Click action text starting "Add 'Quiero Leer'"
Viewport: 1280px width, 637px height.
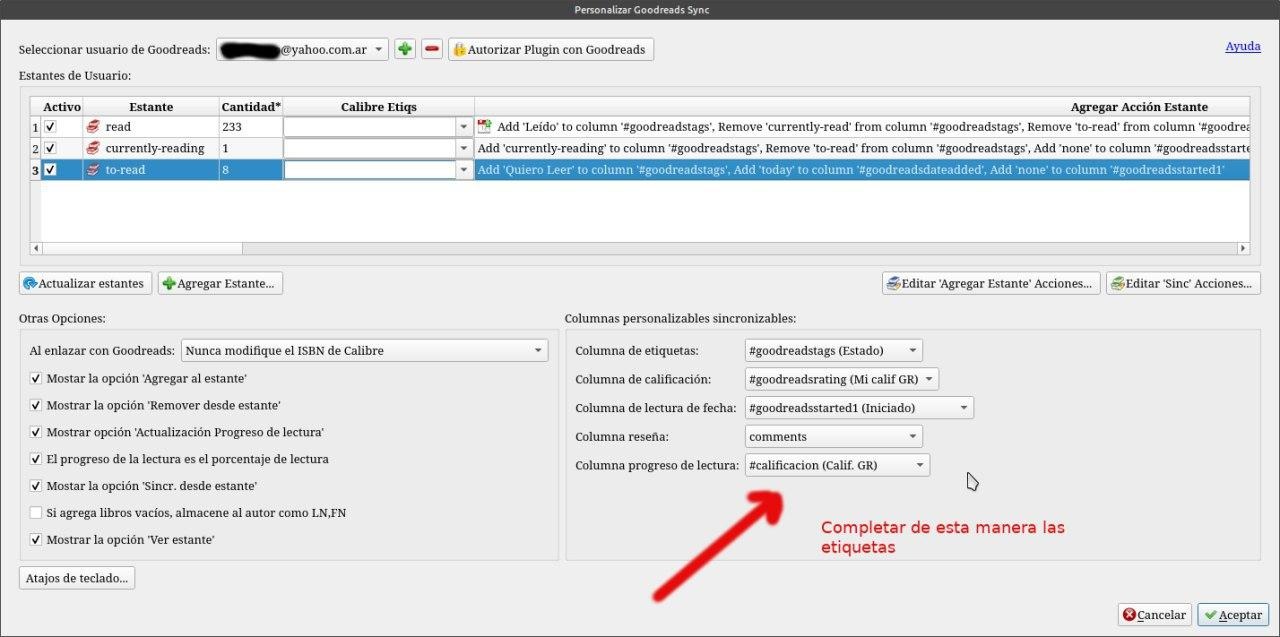[851, 170]
